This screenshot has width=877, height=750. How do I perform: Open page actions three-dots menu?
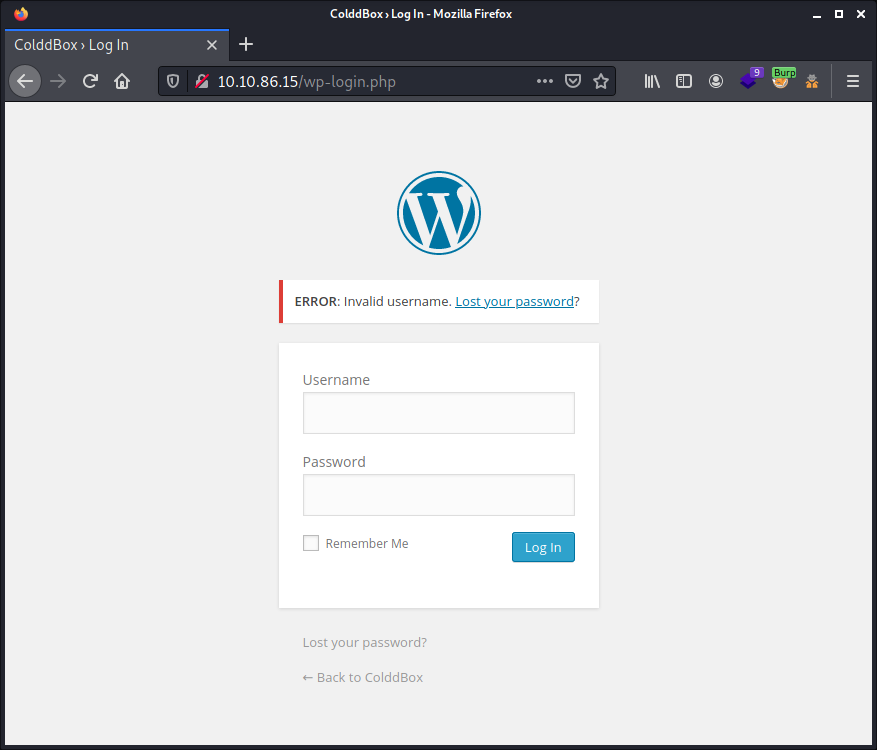tap(545, 82)
